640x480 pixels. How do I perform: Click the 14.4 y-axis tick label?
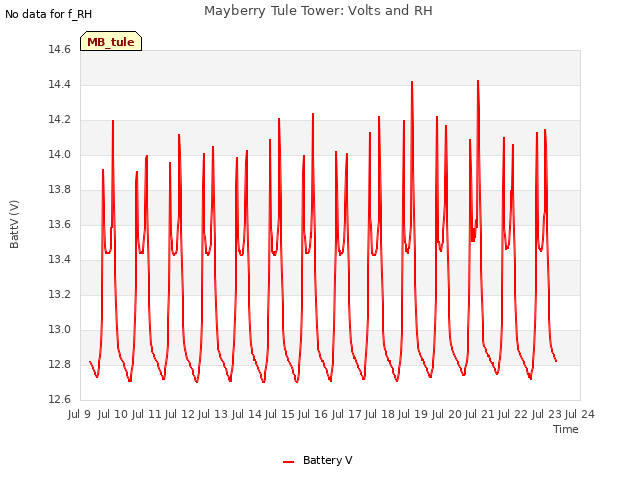pos(60,84)
